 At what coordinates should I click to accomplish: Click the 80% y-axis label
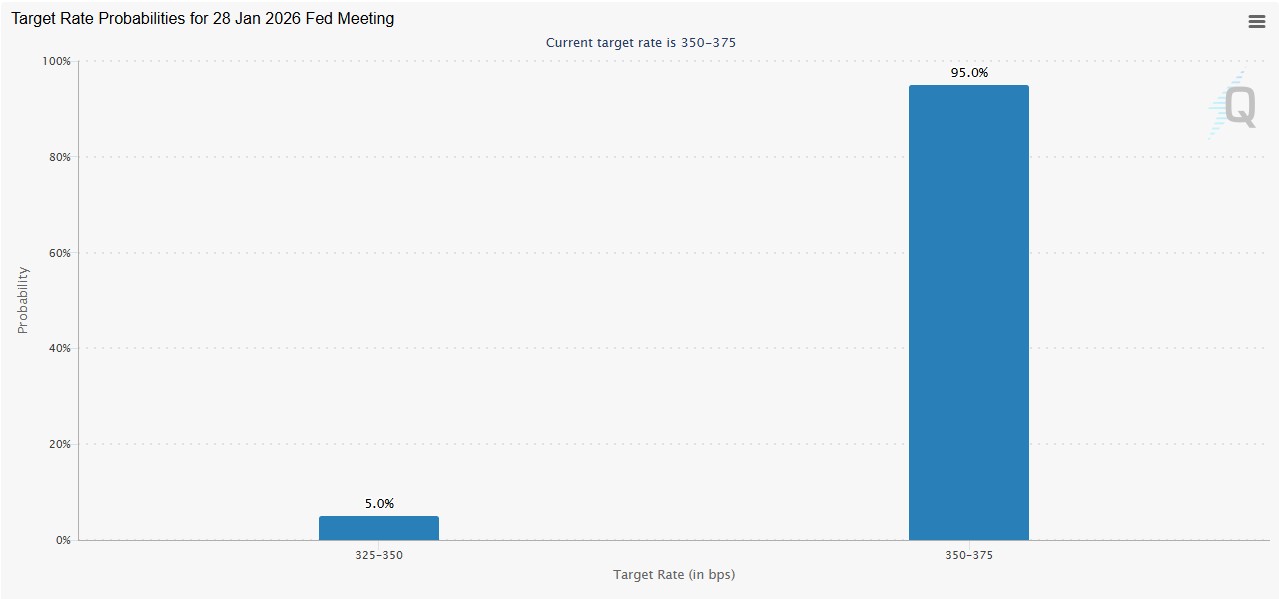coord(59,157)
